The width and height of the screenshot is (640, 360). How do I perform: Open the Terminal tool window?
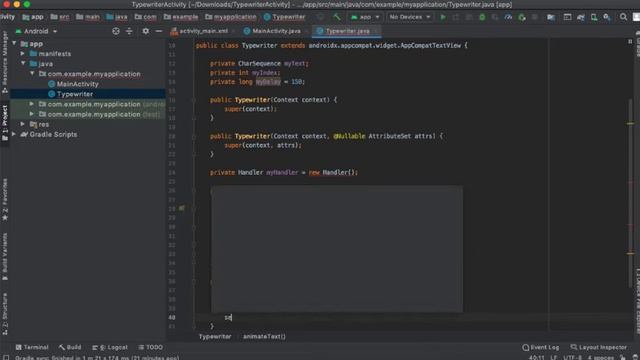tap(32, 347)
